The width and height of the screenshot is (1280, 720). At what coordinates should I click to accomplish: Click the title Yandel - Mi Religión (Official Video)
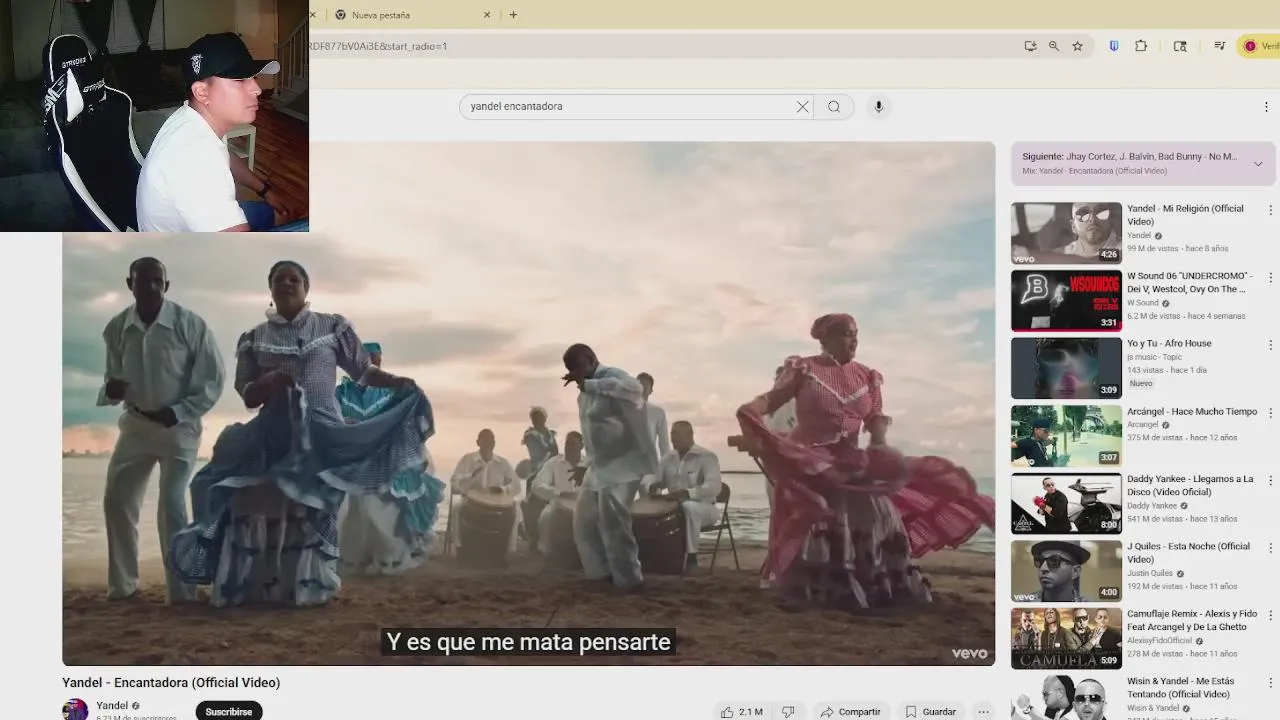coord(1185,215)
